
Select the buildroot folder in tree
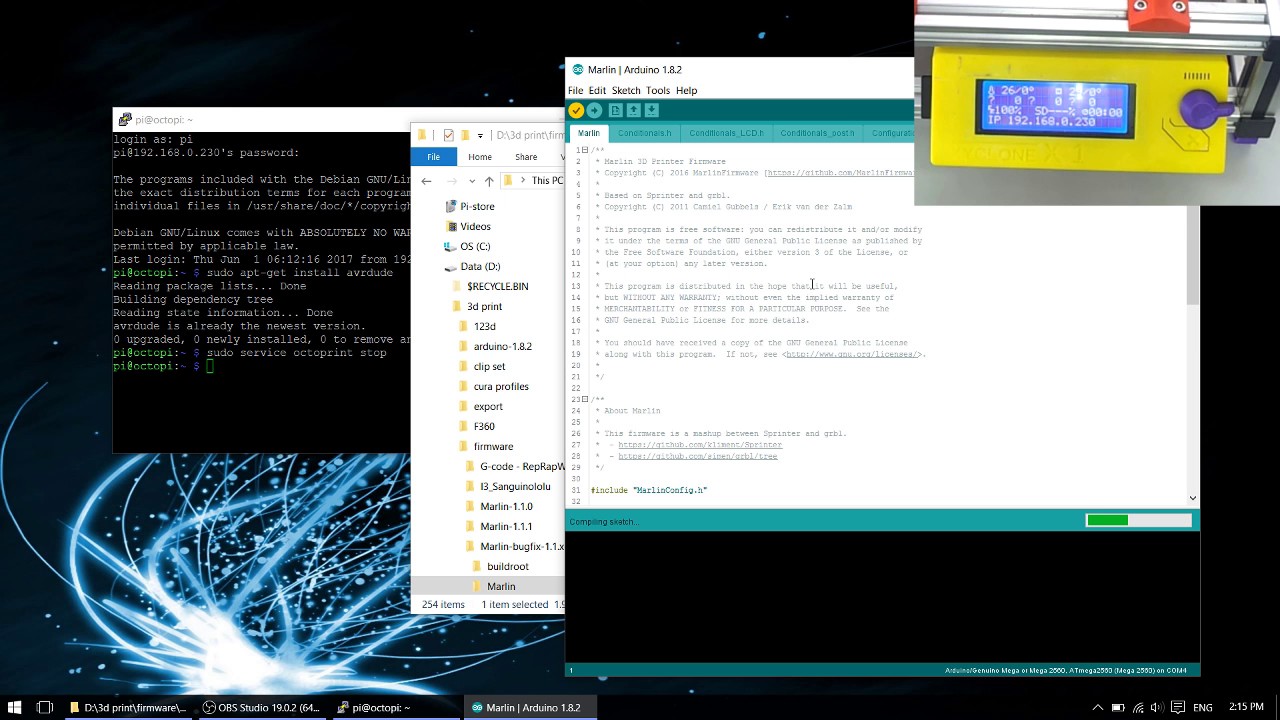(508, 566)
